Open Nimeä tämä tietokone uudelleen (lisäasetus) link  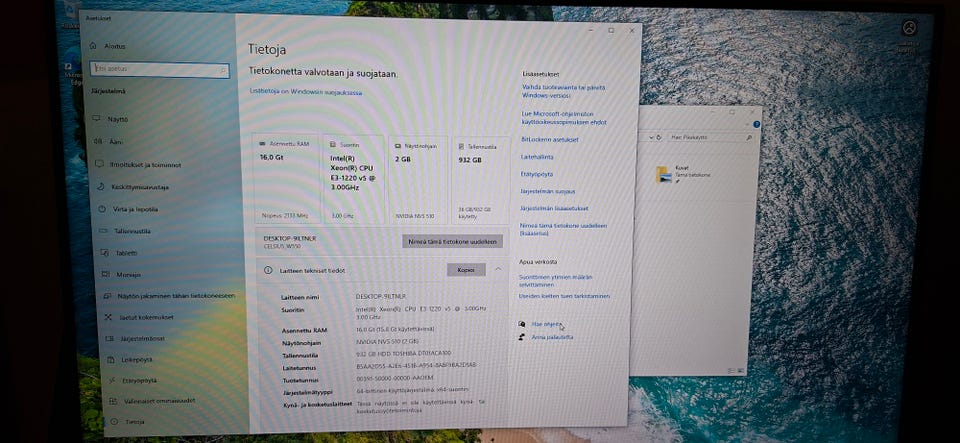pyautogui.click(x=563, y=229)
